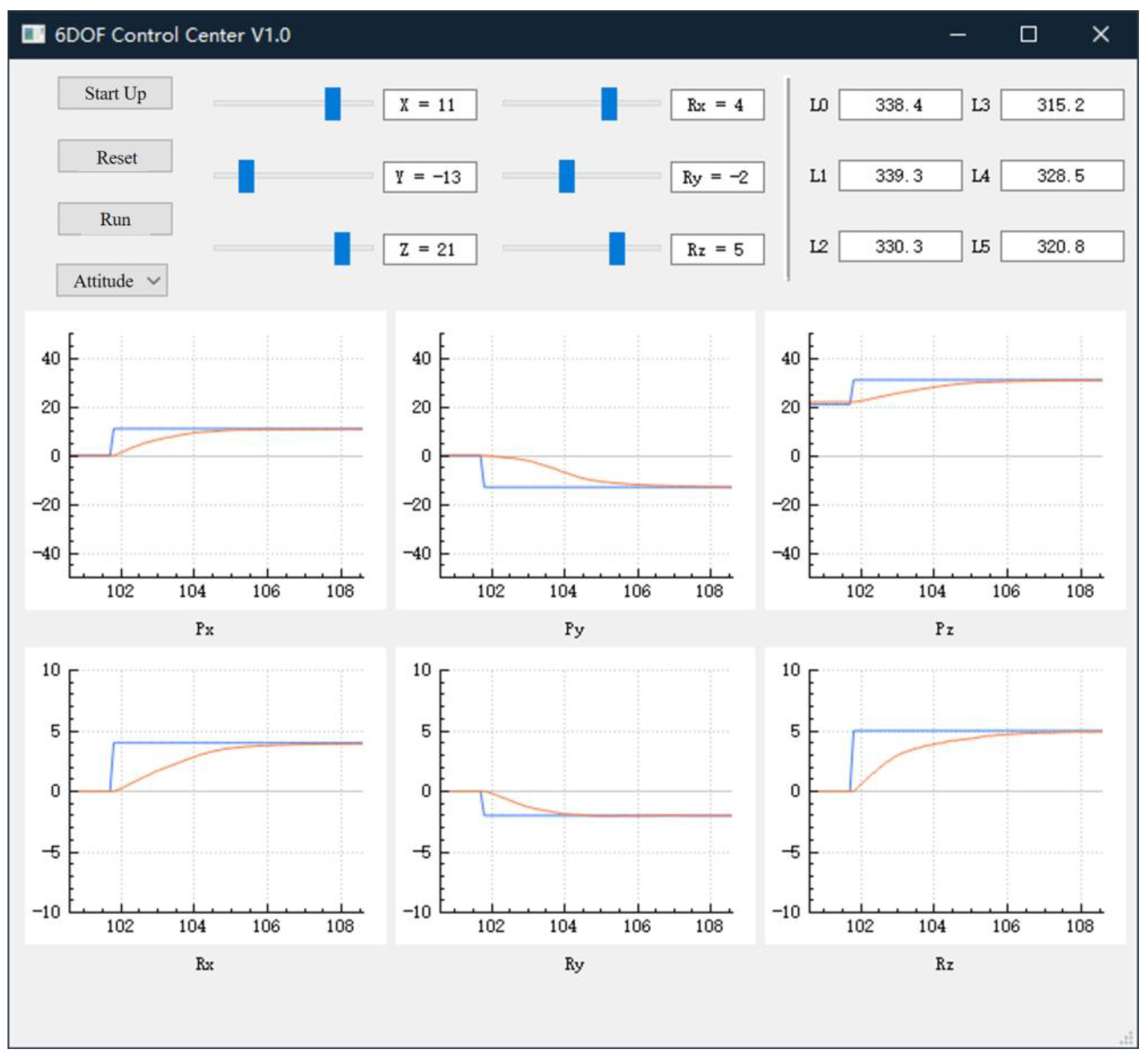Click the 6DOF app icon in title bar
The image size is (1148, 1058).
click(x=33, y=34)
